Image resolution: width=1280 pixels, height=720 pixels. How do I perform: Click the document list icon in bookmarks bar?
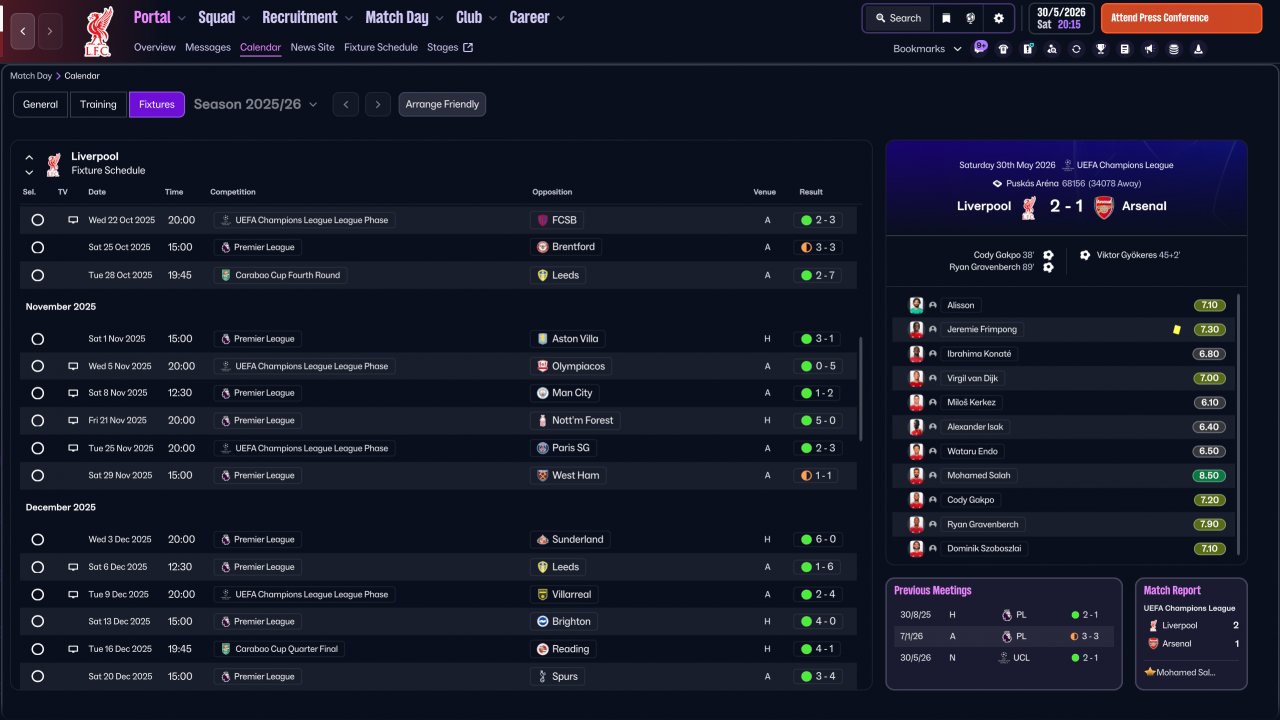coord(1124,49)
